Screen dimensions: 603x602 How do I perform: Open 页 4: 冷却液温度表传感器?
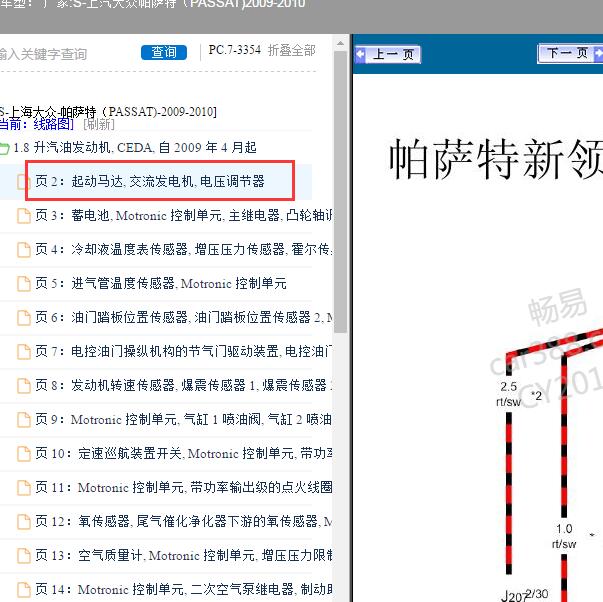click(x=184, y=249)
